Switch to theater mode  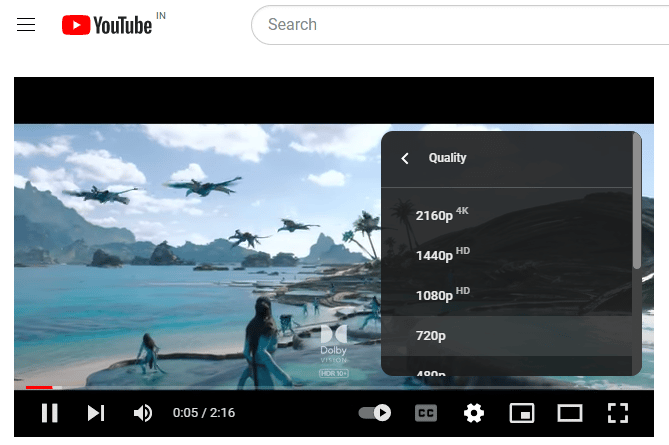coord(570,413)
